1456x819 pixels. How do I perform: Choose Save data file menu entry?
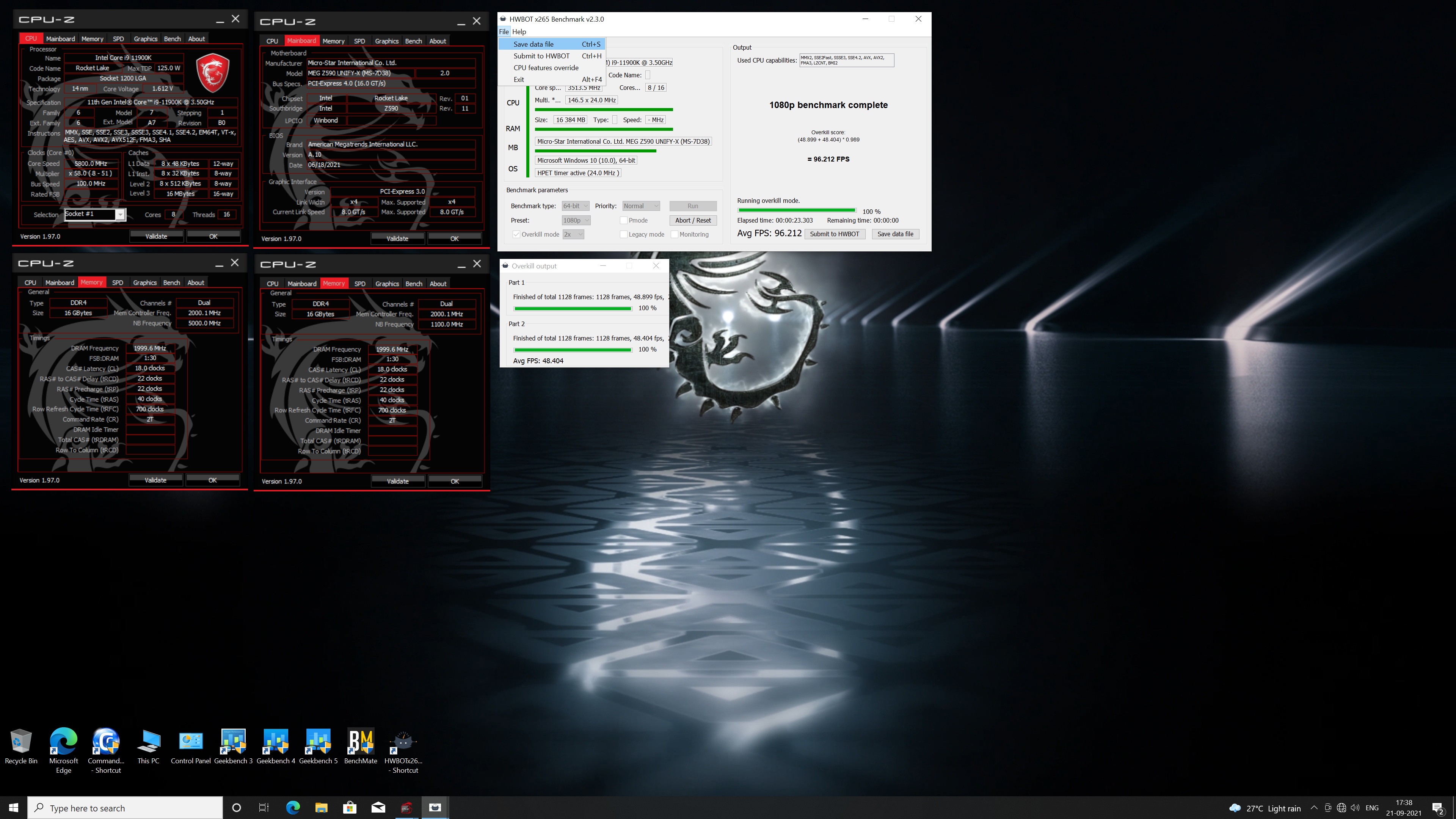tap(552, 44)
